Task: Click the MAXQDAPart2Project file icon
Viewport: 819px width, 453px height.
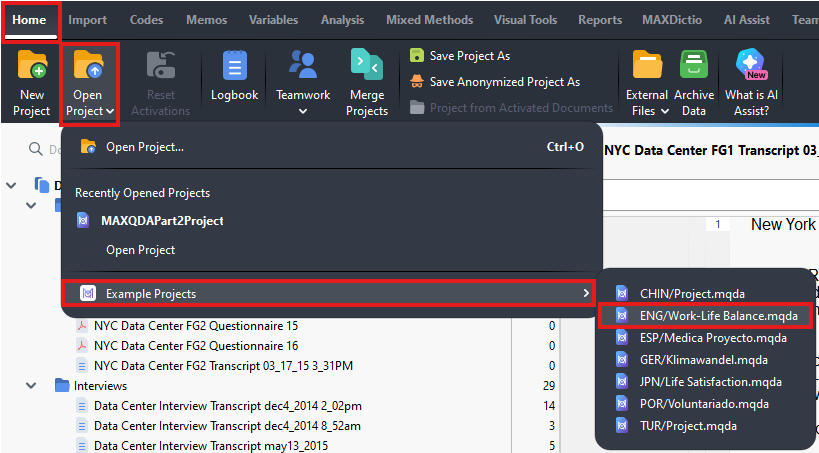Action: tap(83, 220)
